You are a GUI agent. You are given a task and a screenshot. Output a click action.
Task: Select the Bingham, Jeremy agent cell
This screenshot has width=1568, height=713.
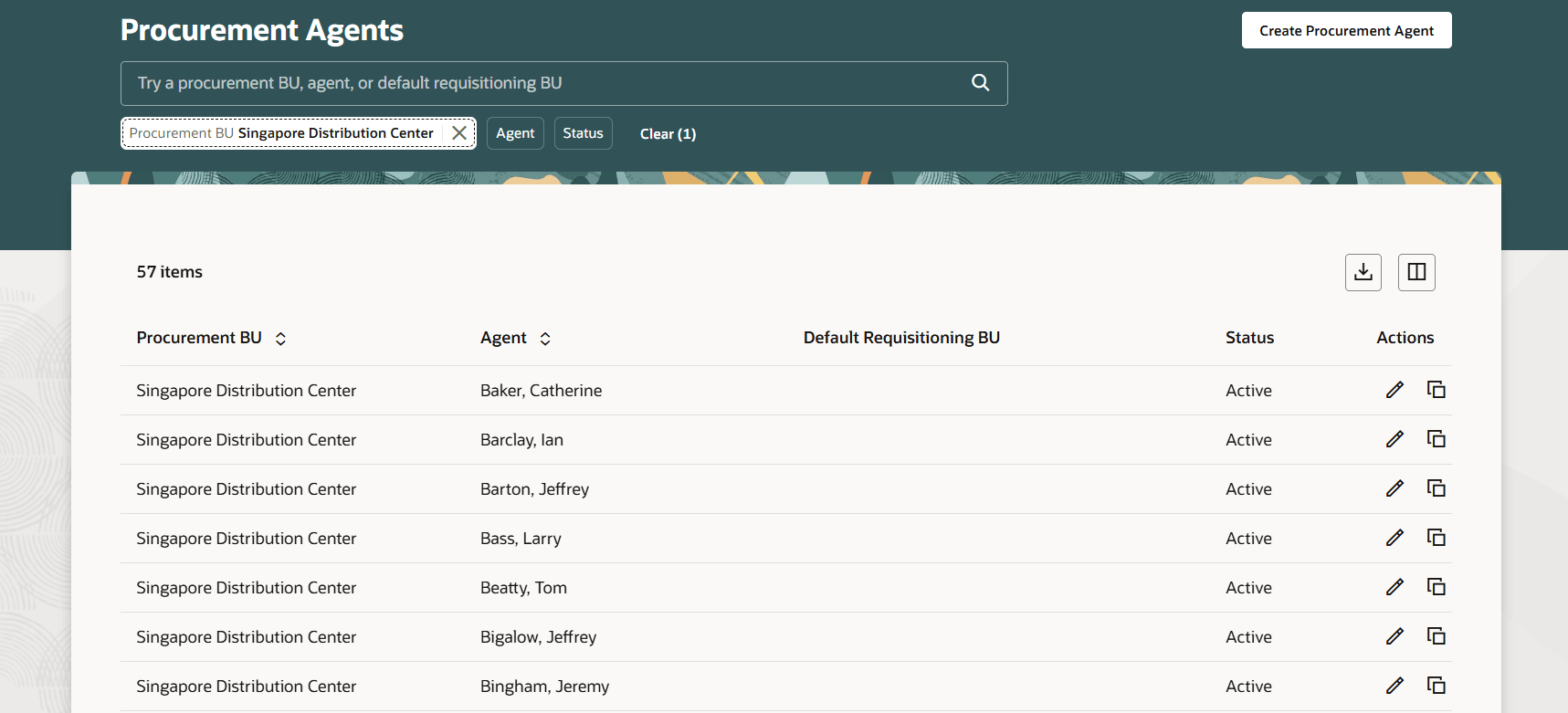(x=544, y=687)
